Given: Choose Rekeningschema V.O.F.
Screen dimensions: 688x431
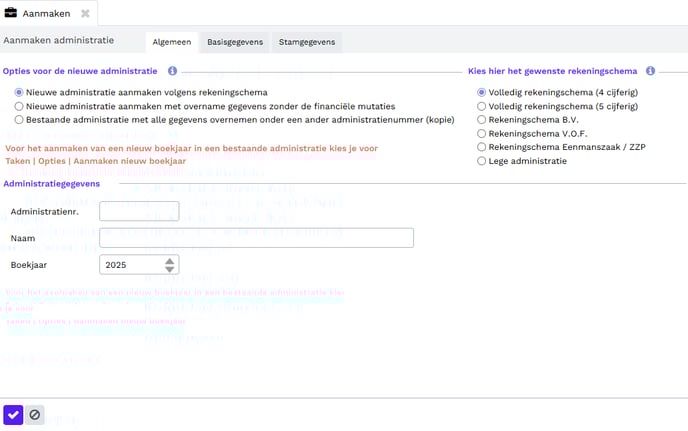Looking at the screenshot, I should click(x=481, y=133).
